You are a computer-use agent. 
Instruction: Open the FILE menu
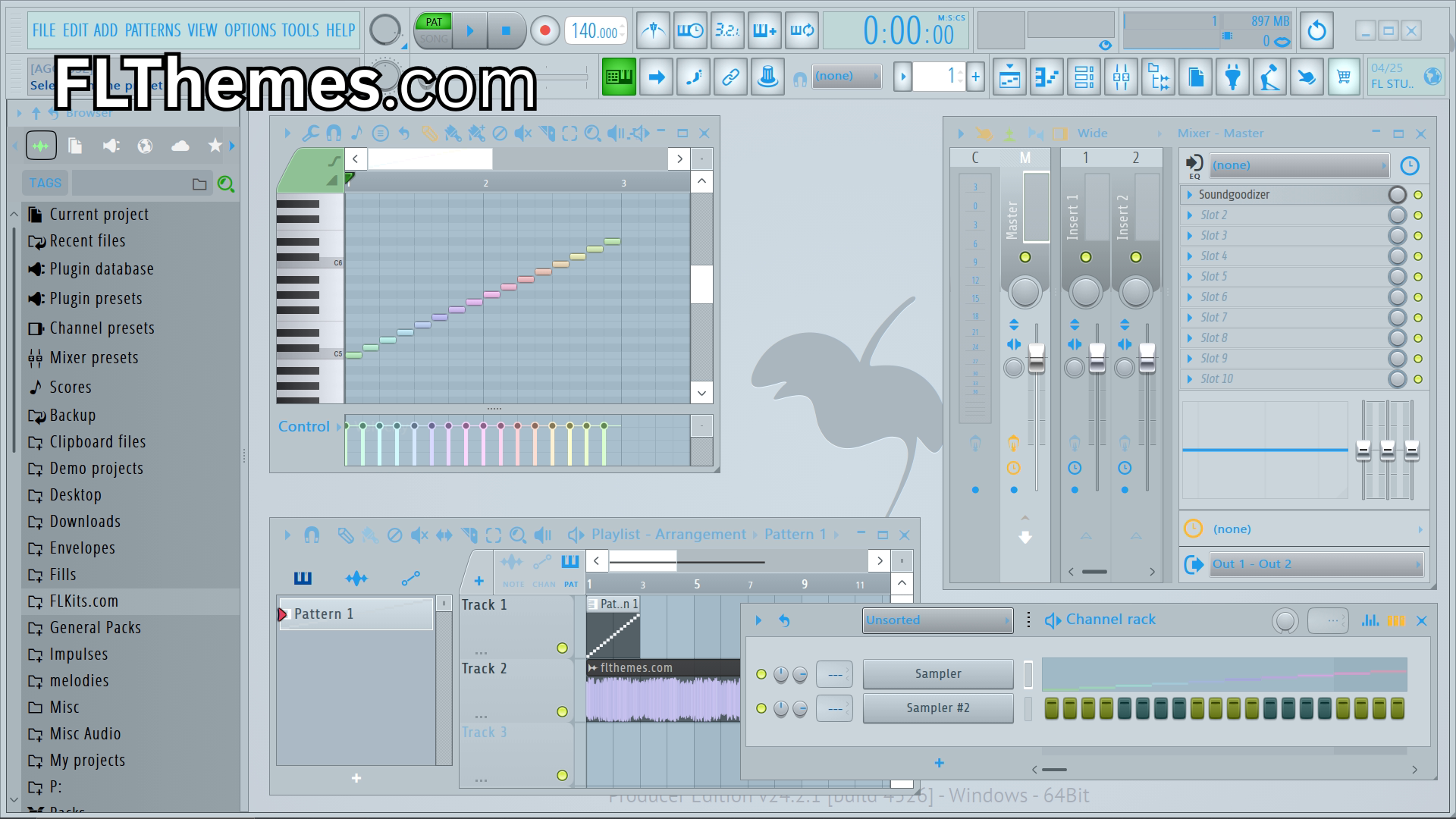coord(44,30)
